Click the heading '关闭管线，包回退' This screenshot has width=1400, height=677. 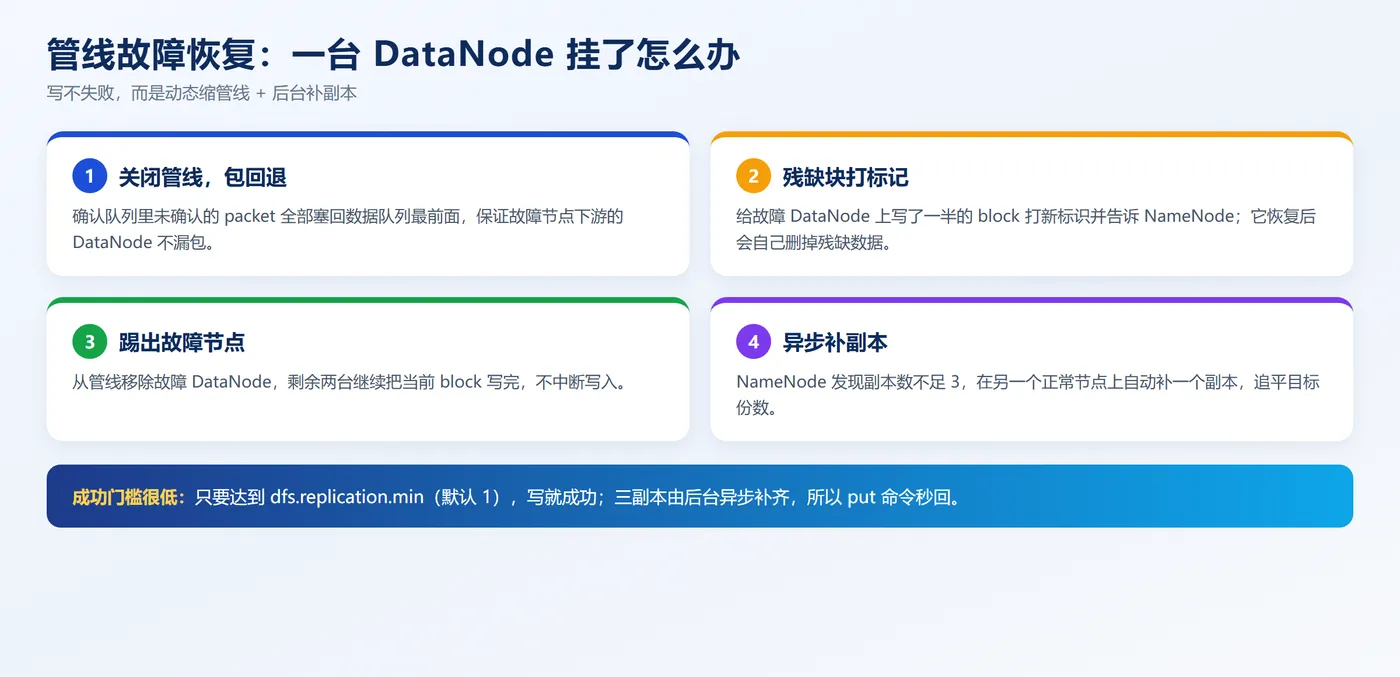pyautogui.click(x=203, y=178)
